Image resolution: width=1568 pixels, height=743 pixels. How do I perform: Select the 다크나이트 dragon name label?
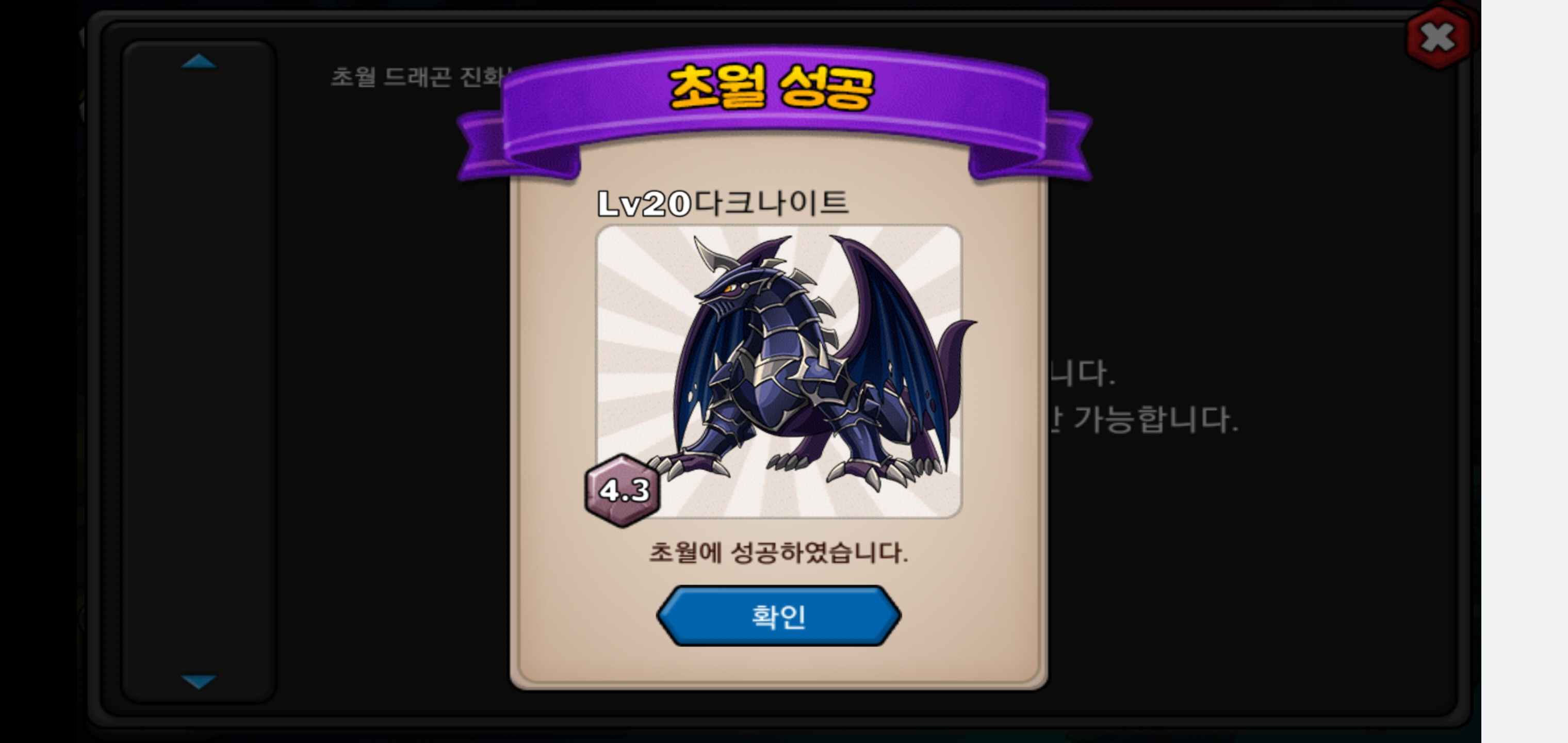[771, 203]
